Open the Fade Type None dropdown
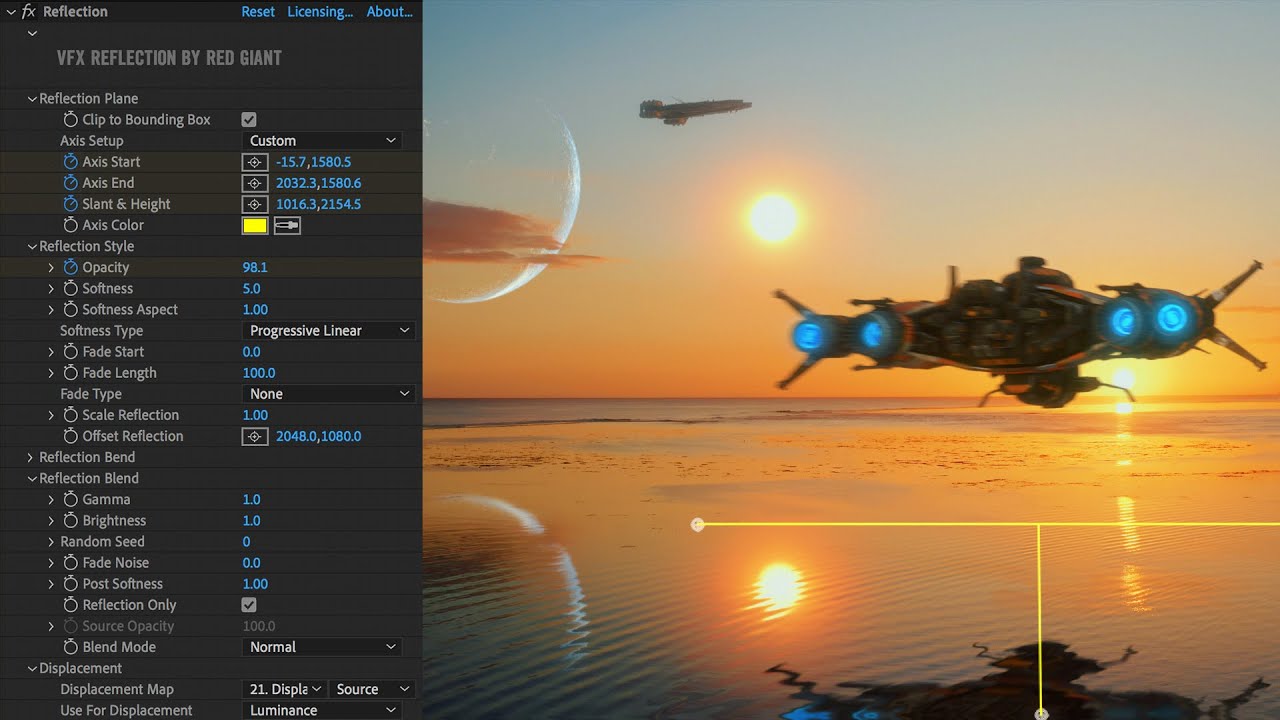The height and width of the screenshot is (720, 1280). point(328,394)
